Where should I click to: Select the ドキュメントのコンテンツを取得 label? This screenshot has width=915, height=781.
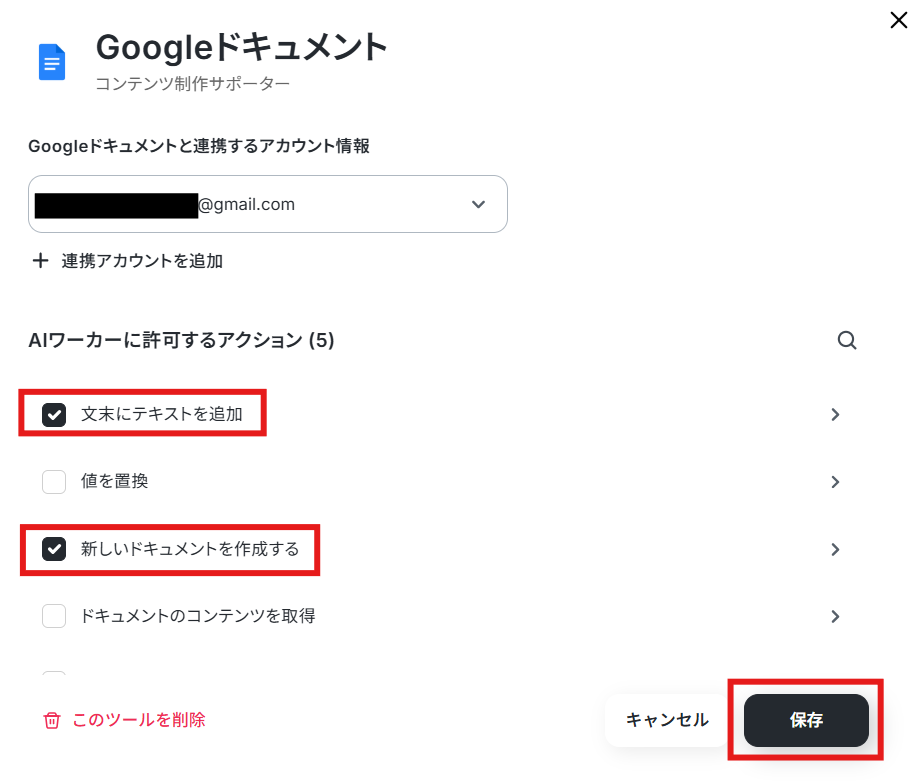198,616
